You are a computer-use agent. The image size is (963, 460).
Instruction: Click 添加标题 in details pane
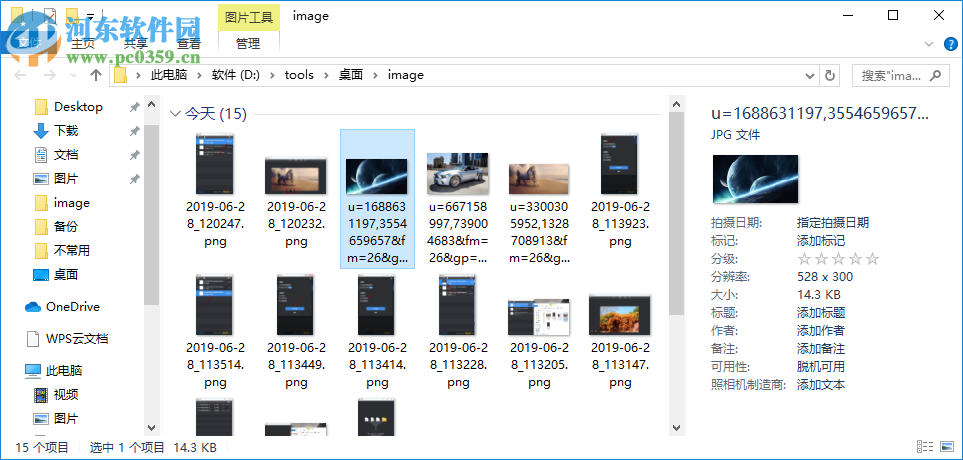821,313
